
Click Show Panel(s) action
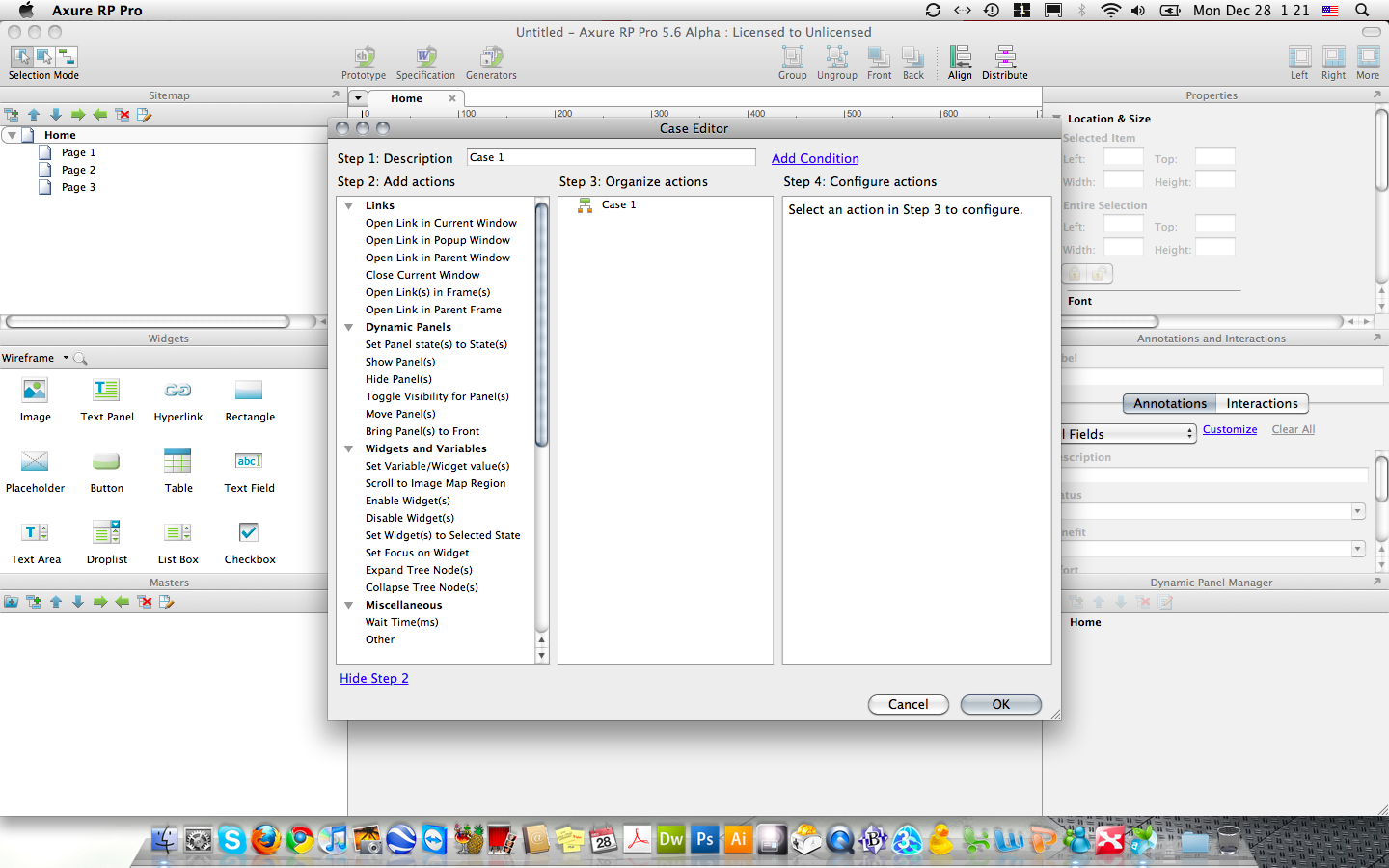(400, 363)
